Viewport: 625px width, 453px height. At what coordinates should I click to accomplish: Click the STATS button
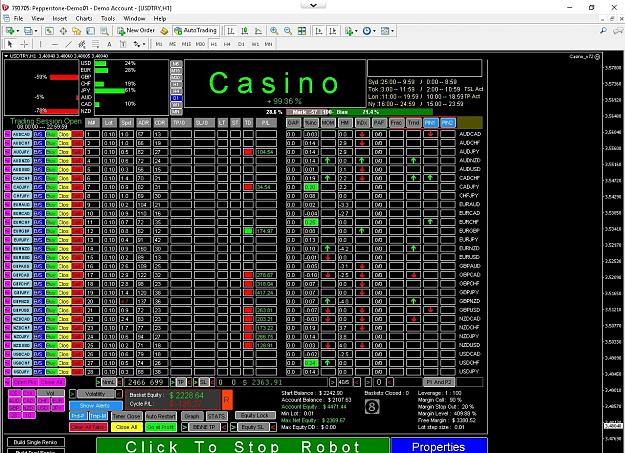216,416
